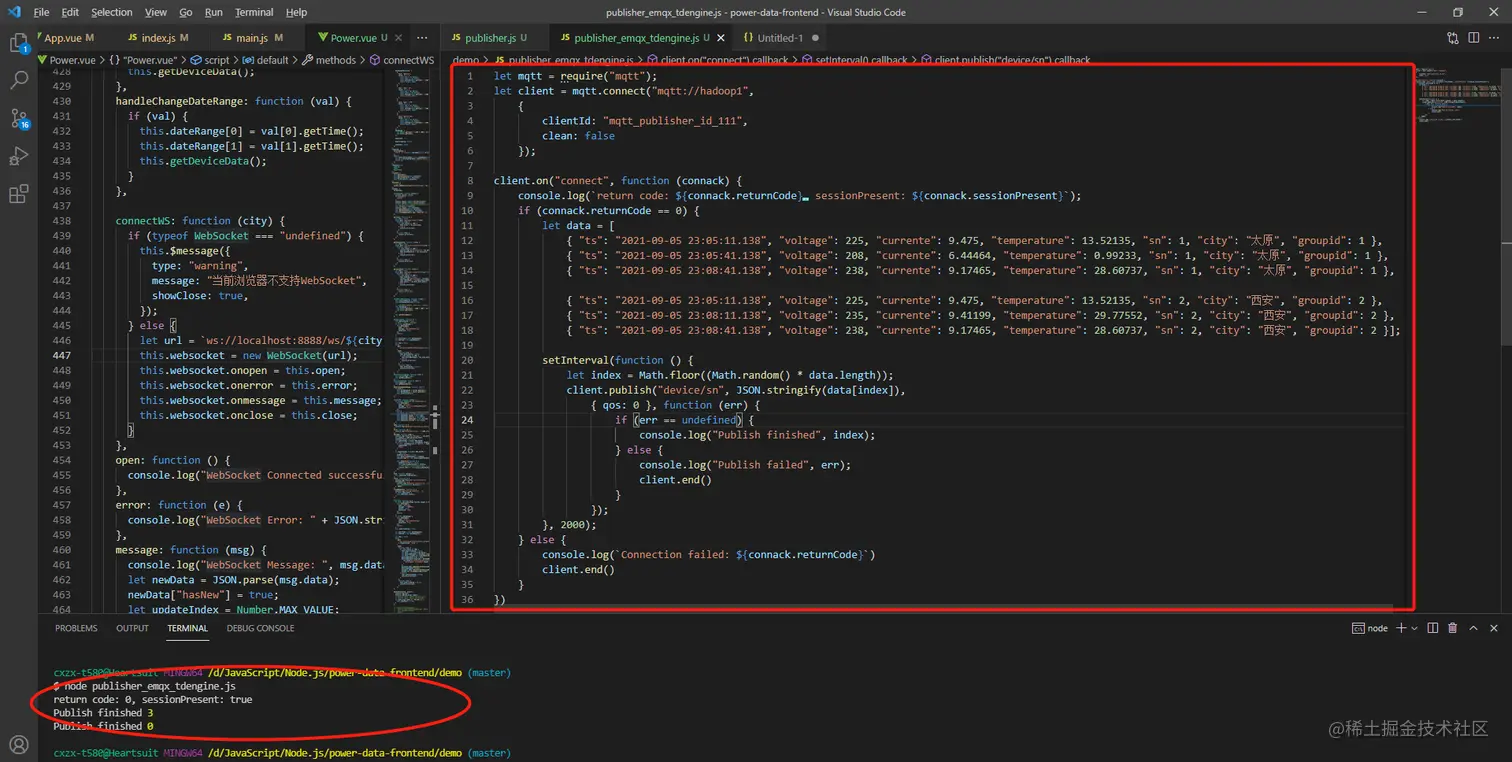Expand the methods breadcrumb in Power.vue
The image size is (1512, 762).
(x=334, y=59)
